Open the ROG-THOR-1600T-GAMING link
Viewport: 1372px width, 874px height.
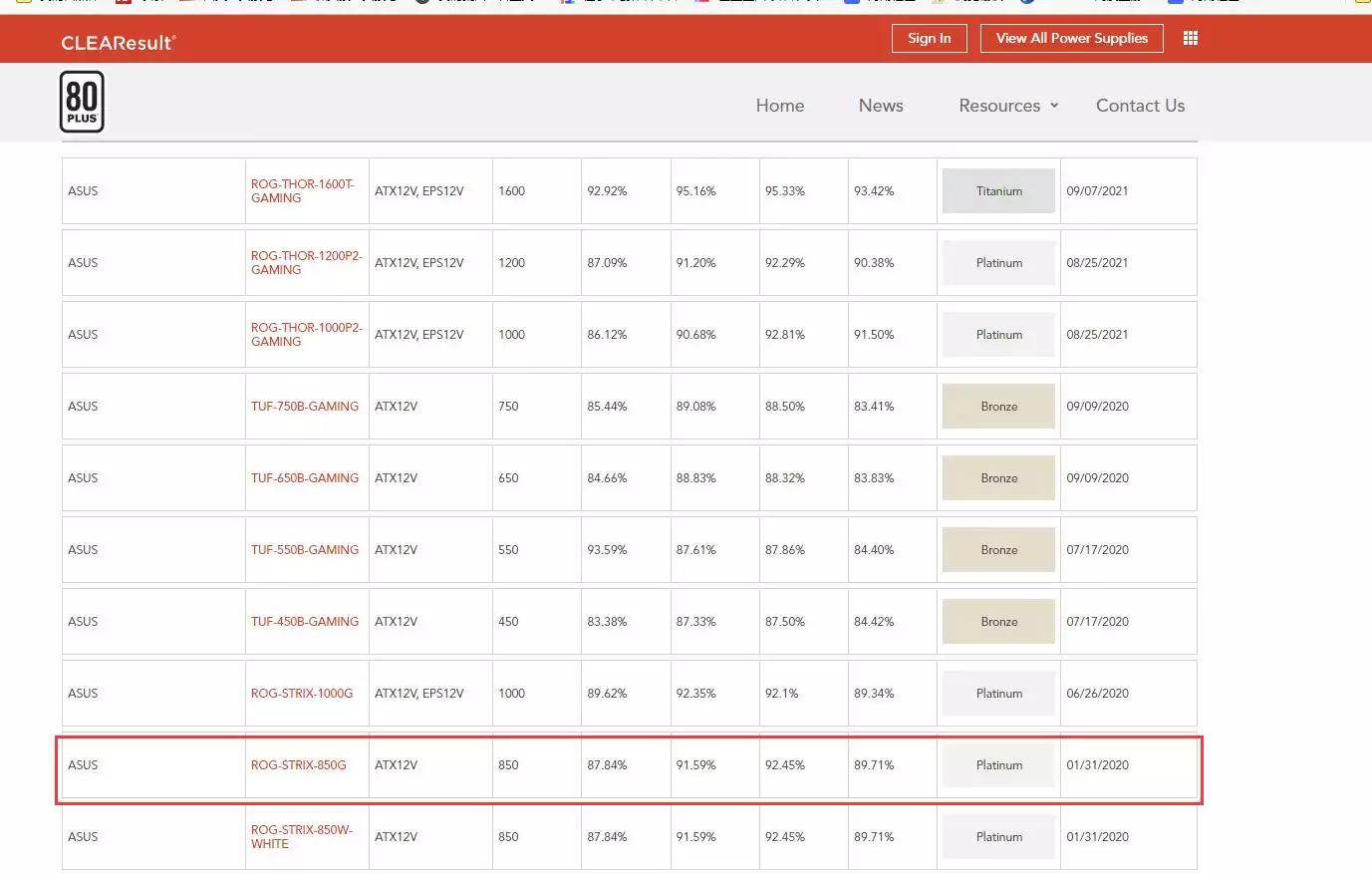click(302, 190)
